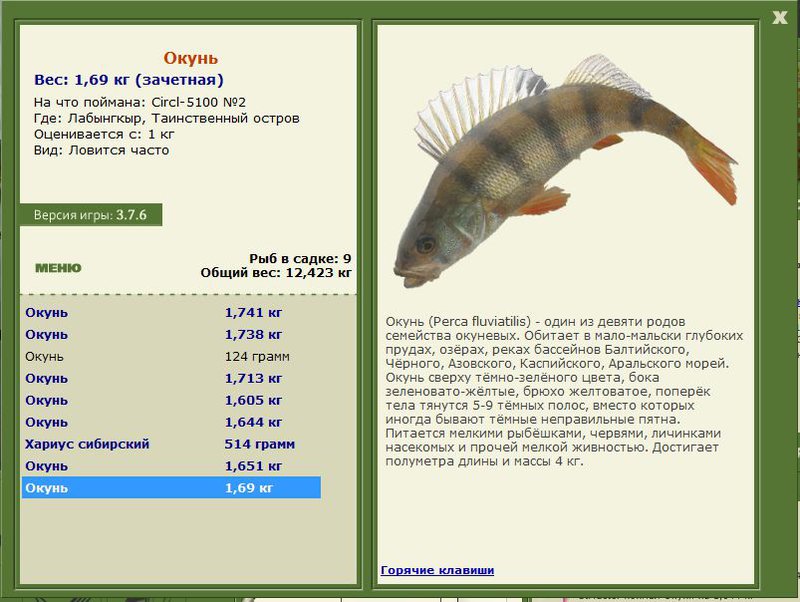Click the На что поймана: Circl-5100 №2 line
Viewport: 800px width, 602px height.
click(140, 102)
